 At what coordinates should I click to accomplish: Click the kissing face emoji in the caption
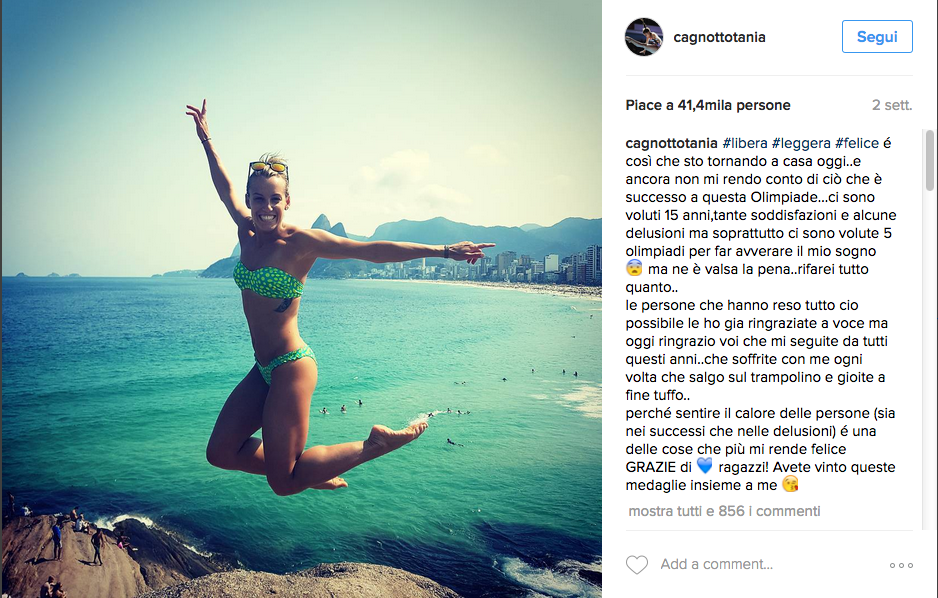point(790,484)
